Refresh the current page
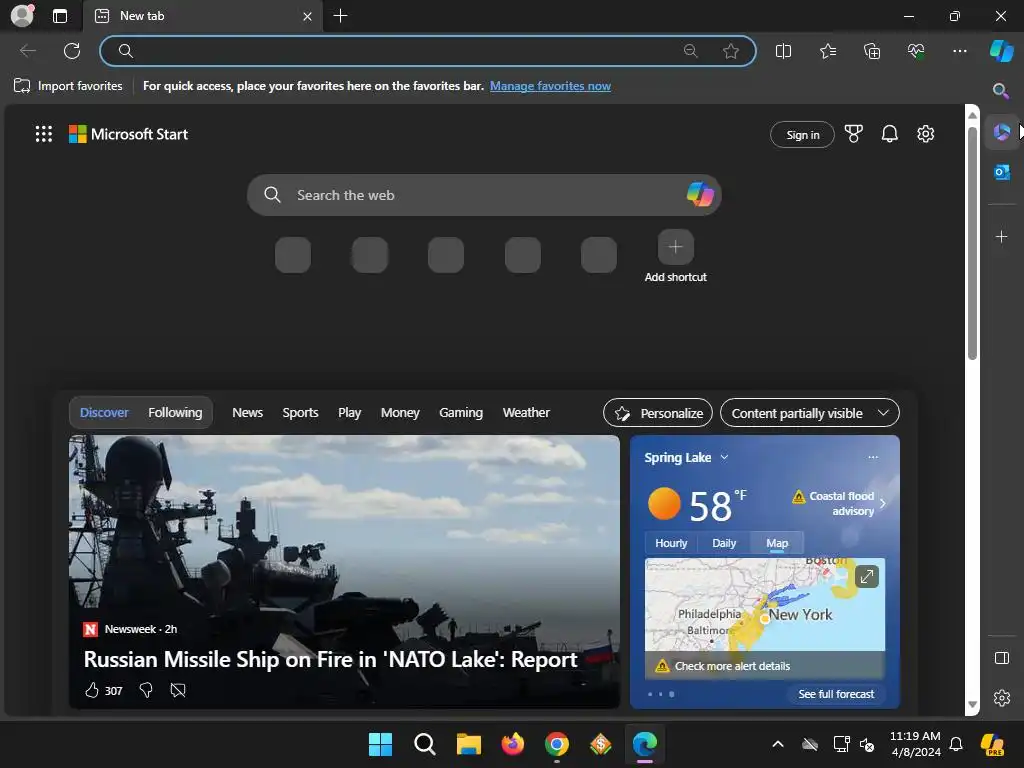Screen dimensions: 1024x768 72,51
